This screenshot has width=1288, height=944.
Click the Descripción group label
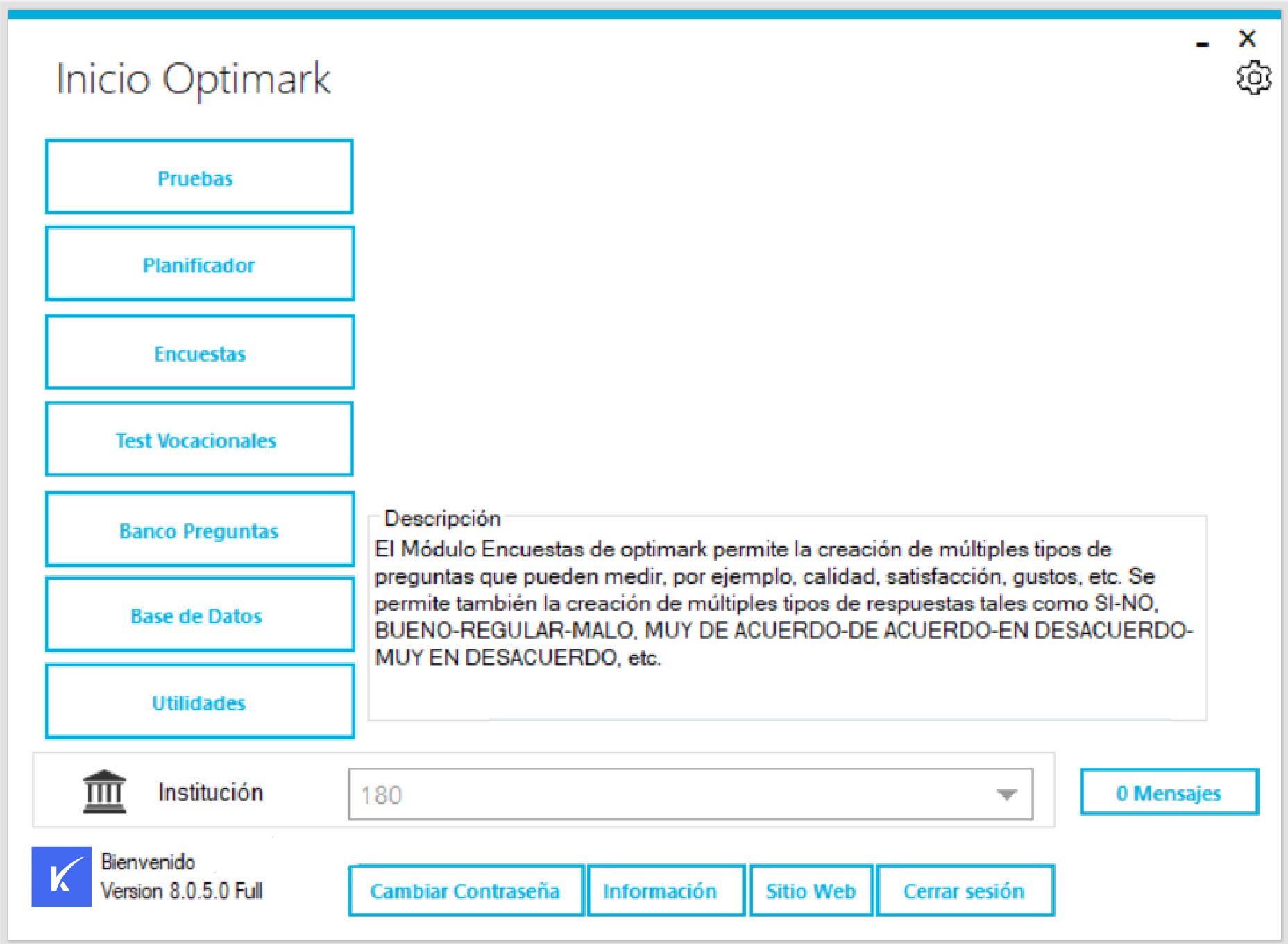pos(443,519)
